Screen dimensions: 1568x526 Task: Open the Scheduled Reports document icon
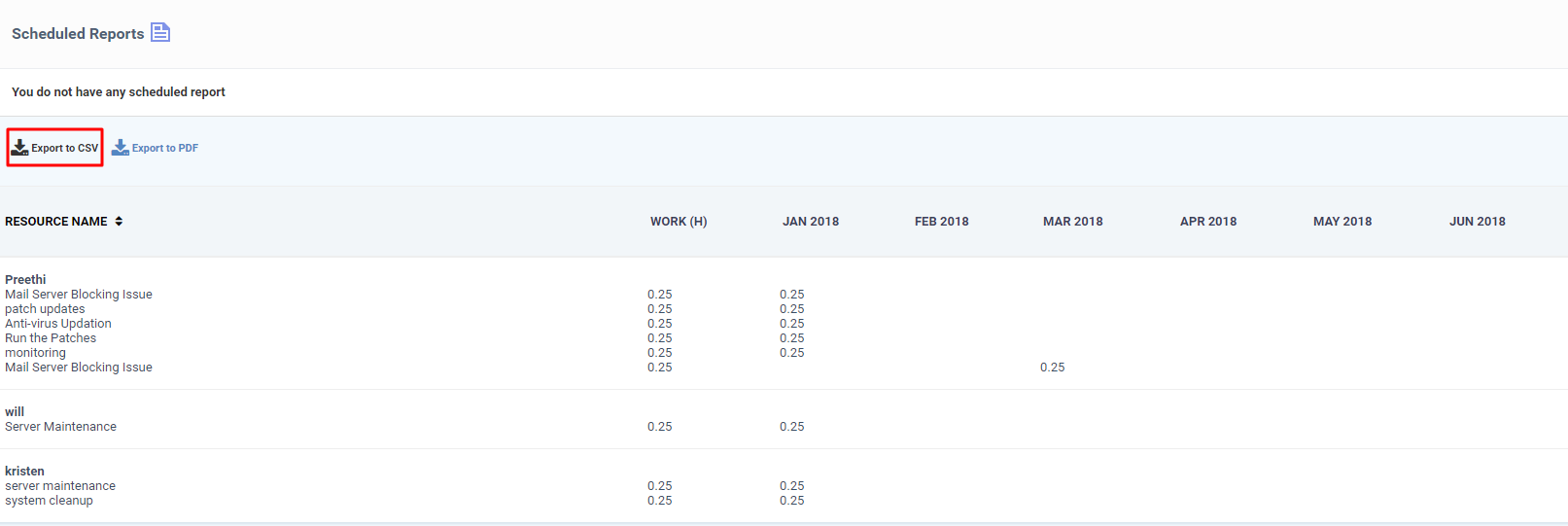[160, 33]
